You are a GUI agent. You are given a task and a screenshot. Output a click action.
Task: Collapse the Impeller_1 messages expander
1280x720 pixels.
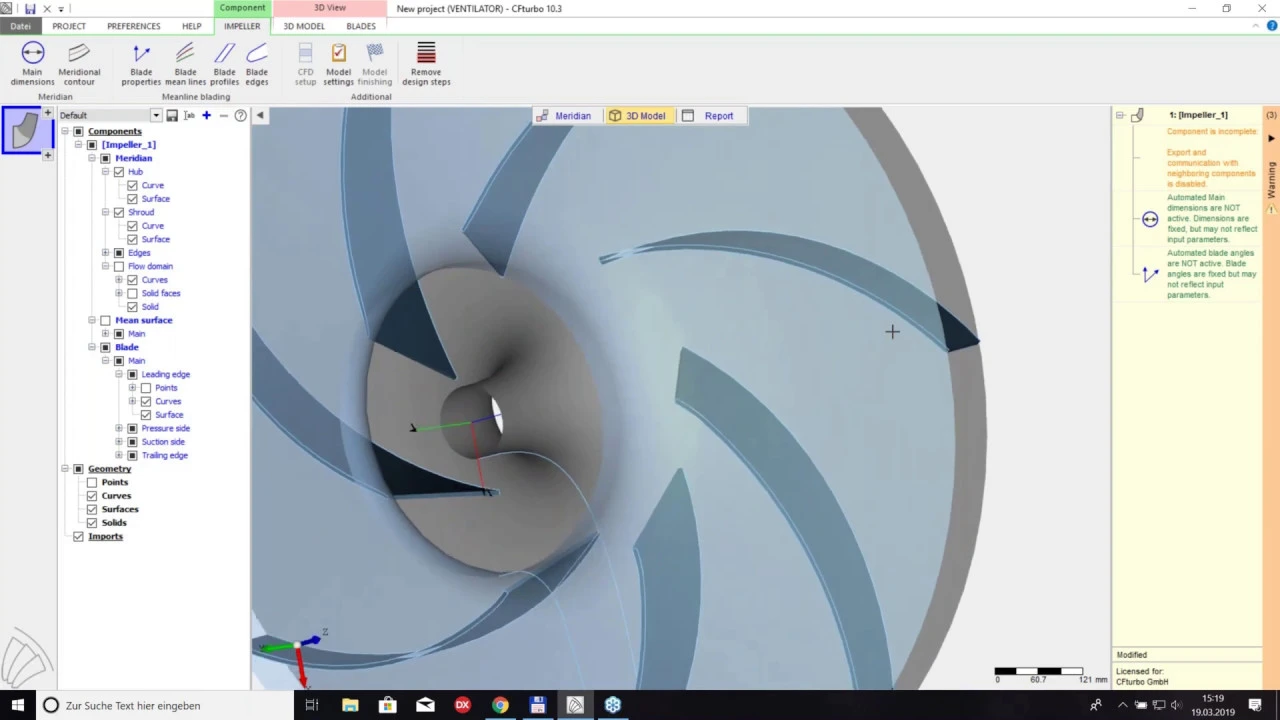coord(1120,115)
